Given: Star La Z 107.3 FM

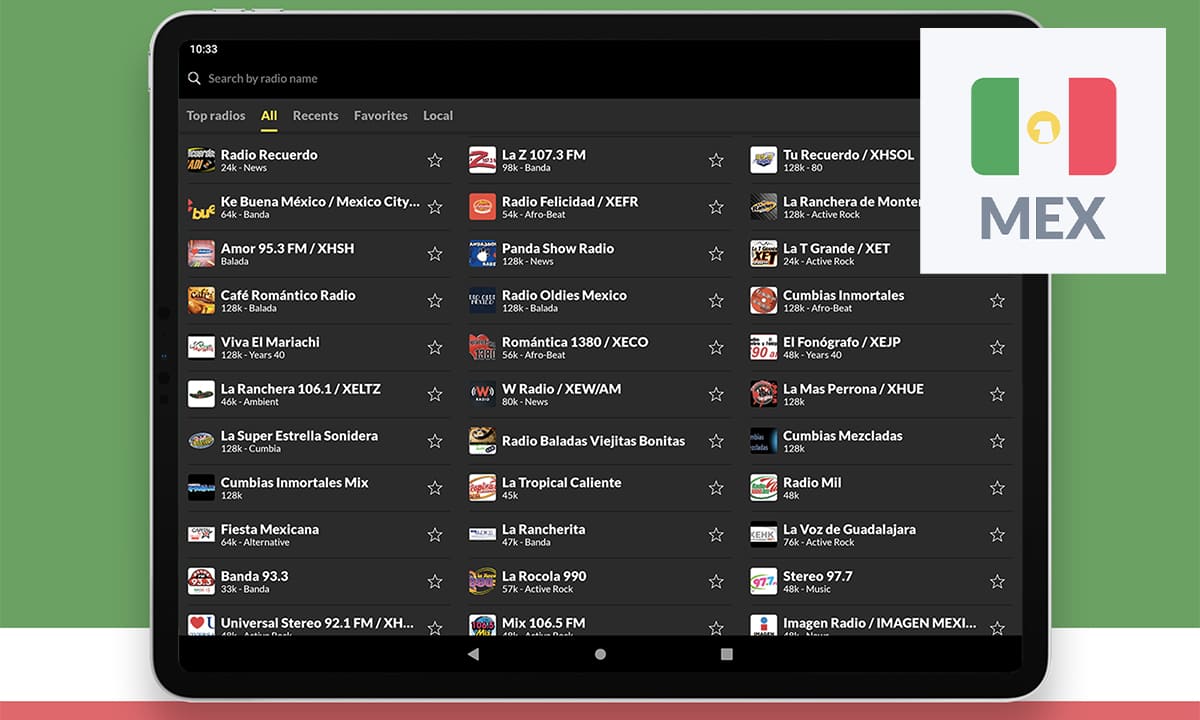Looking at the screenshot, I should coord(716,160).
